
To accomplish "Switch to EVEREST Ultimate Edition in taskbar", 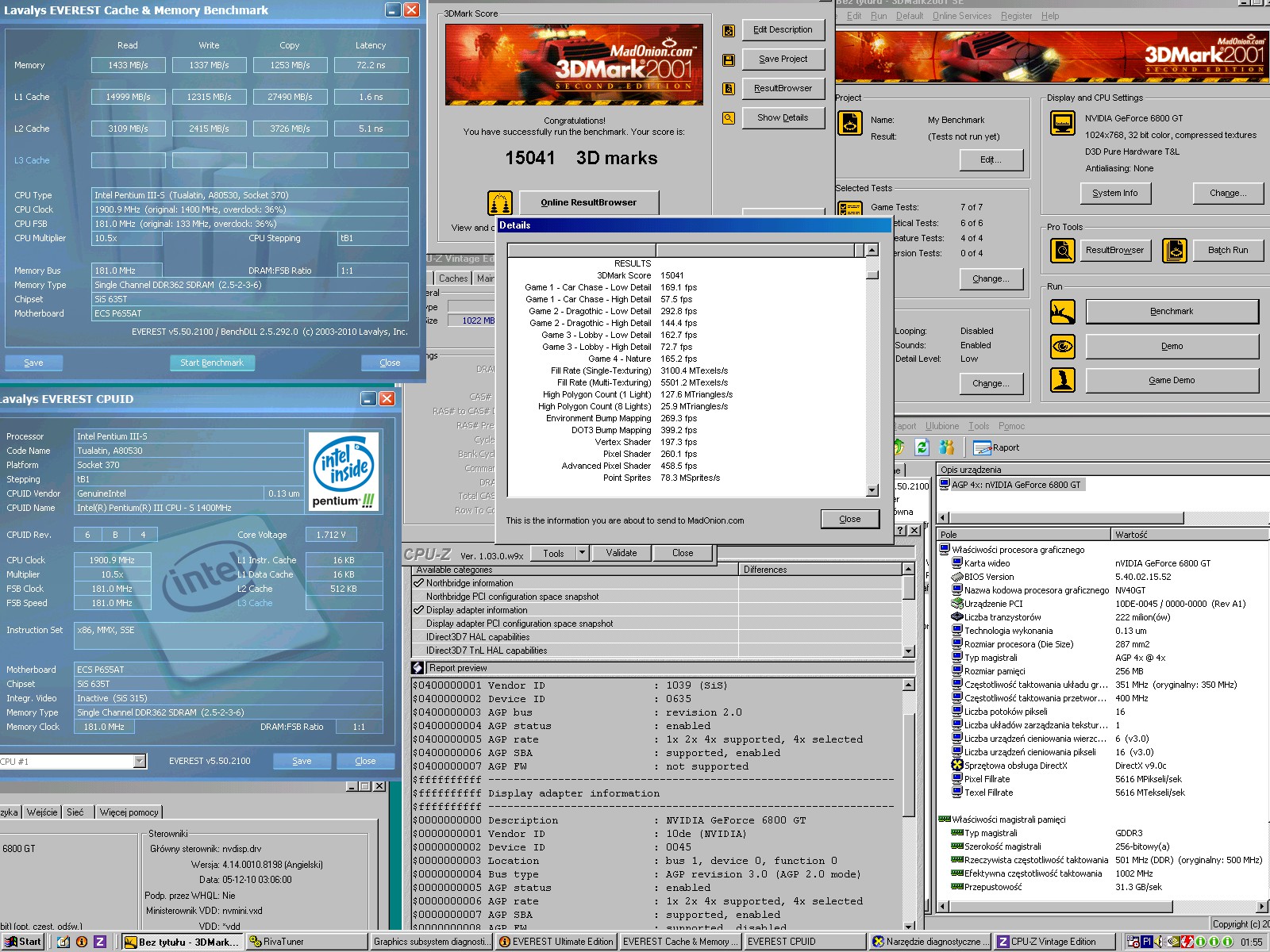I will click(x=556, y=942).
